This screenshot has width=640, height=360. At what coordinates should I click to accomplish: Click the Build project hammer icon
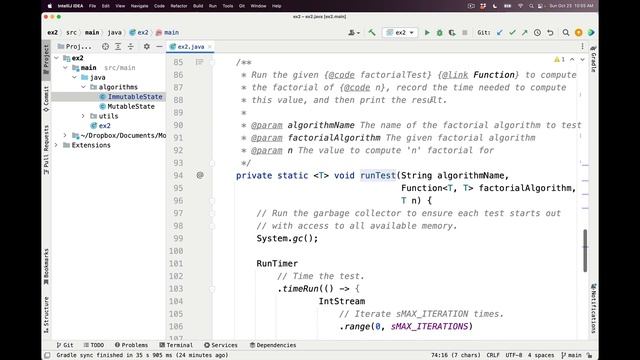click(371, 32)
